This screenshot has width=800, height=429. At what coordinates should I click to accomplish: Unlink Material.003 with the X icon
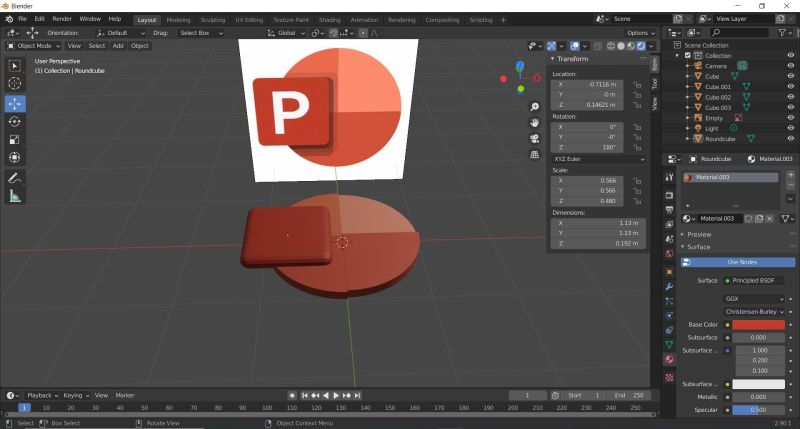coord(769,218)
